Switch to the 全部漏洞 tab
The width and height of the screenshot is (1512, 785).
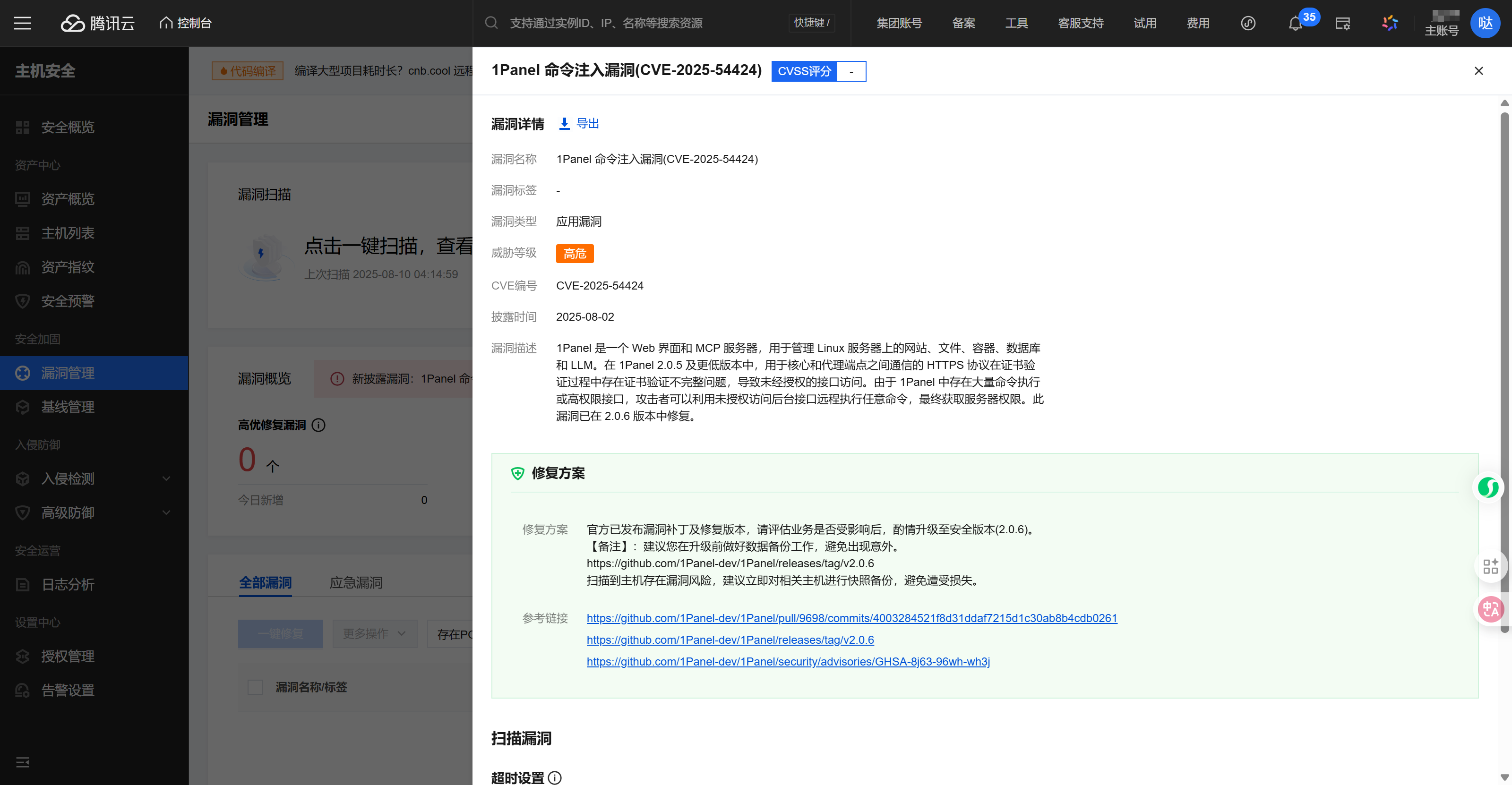(x=265, y=582)
